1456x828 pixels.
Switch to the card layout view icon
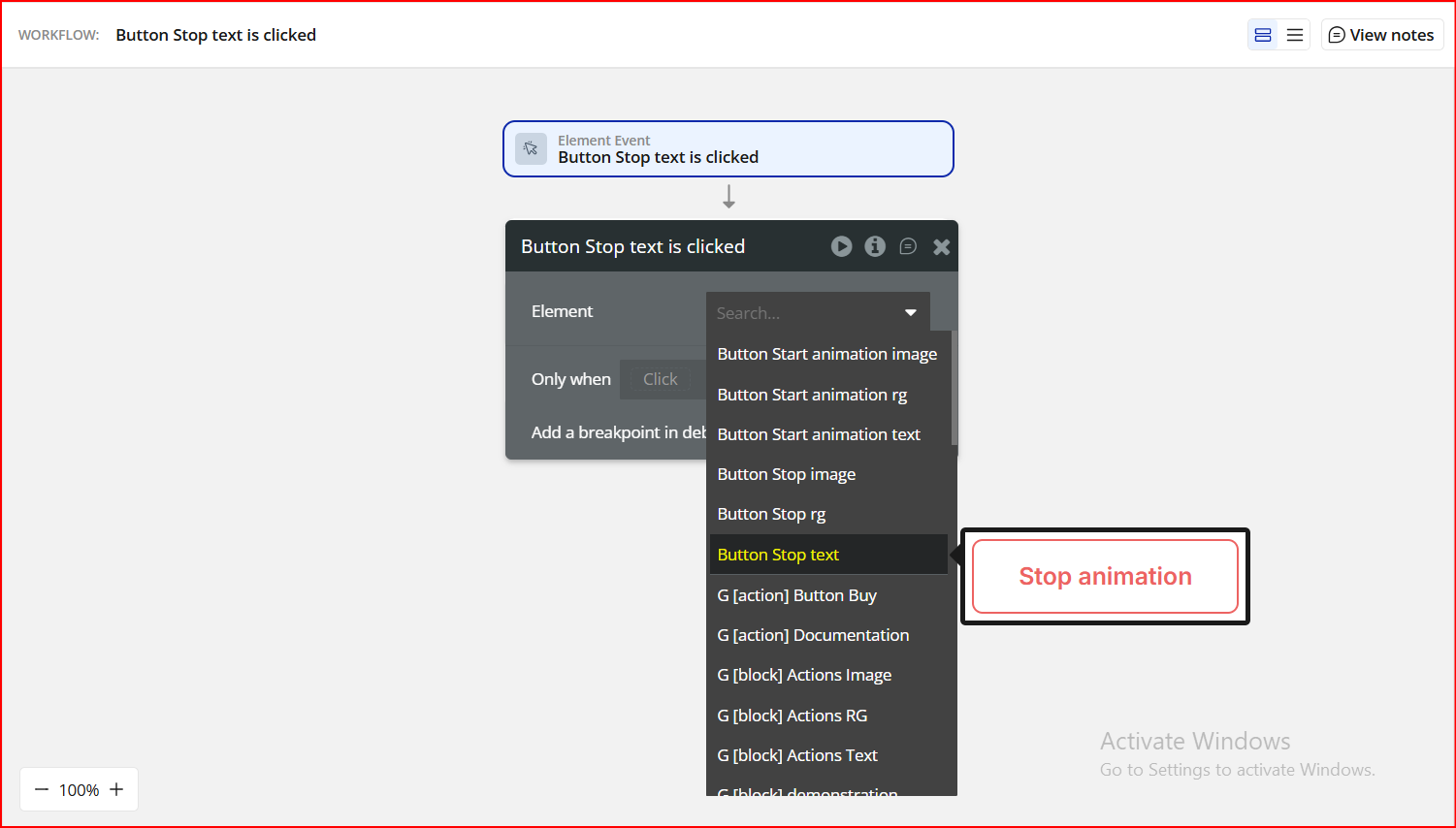pos(1263,35)
